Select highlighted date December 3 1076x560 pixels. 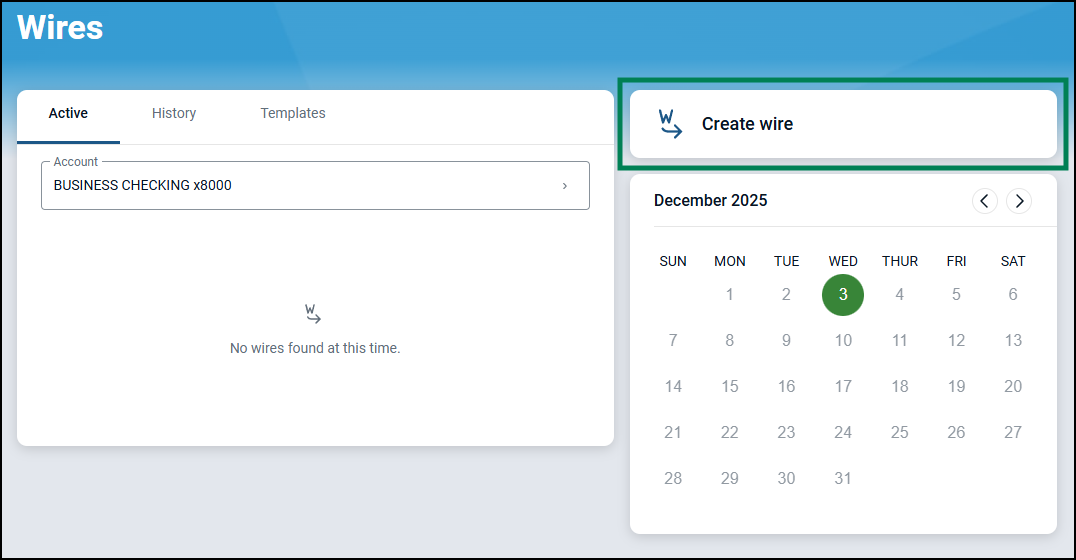click(843, 295)
